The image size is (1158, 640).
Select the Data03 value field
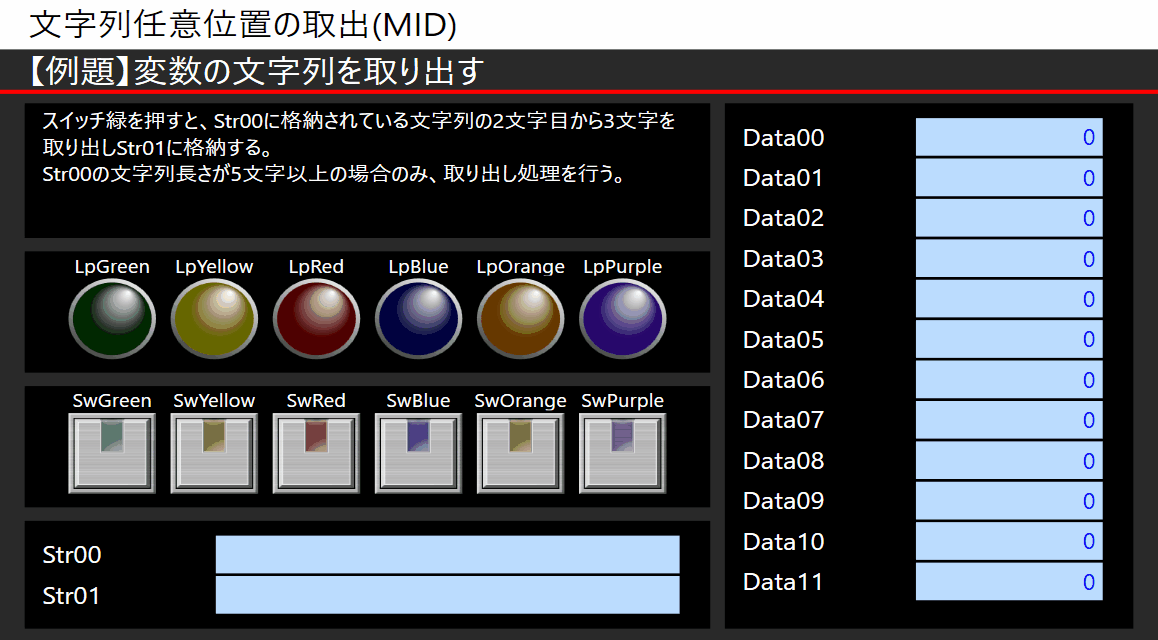click(1008, 258)
